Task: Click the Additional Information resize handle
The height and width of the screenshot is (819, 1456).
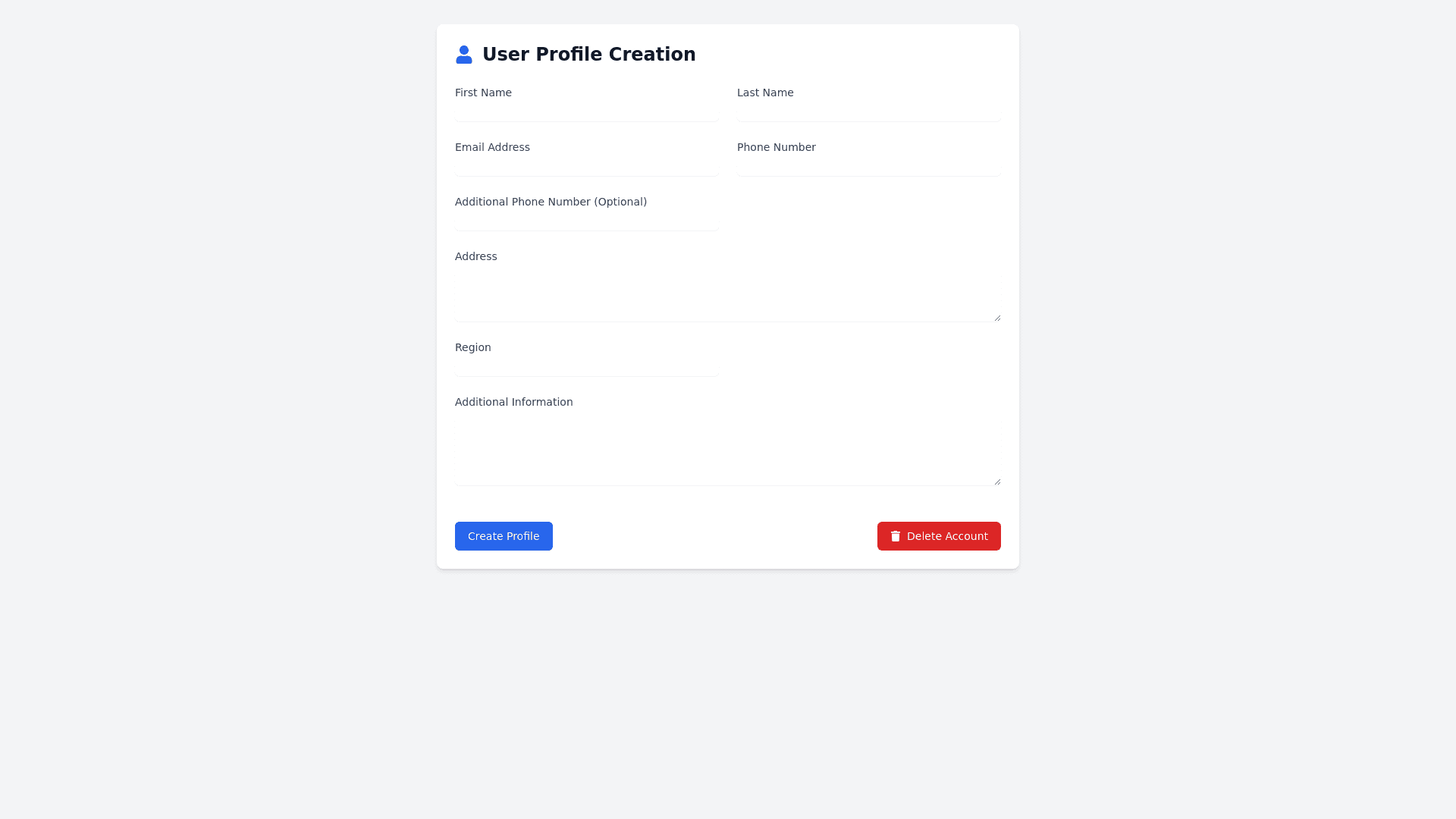Action: tap(997, 482)
